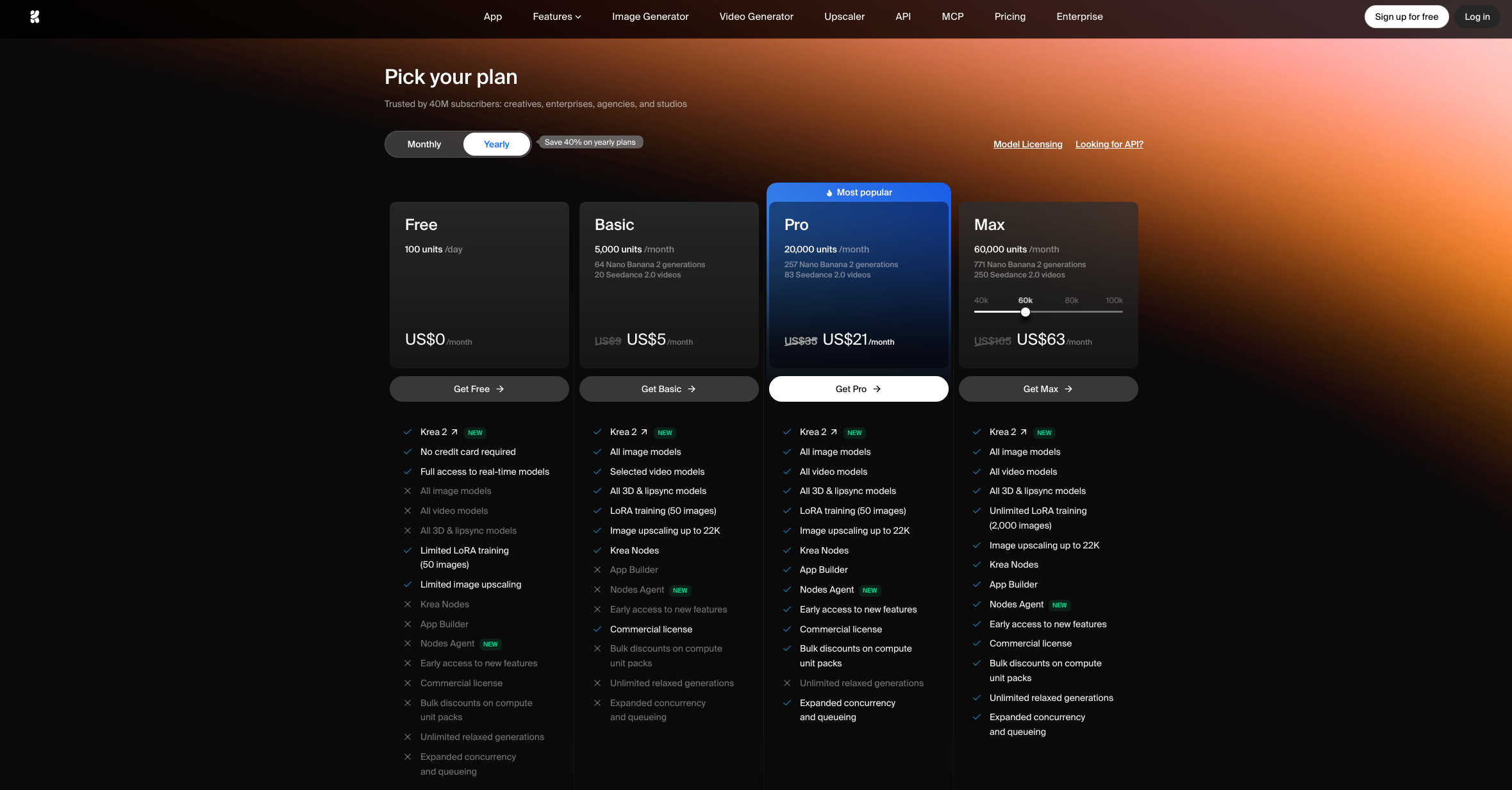
Task: Go to Video Generator page
Action: pyautogui.click(x=756, y=17)
